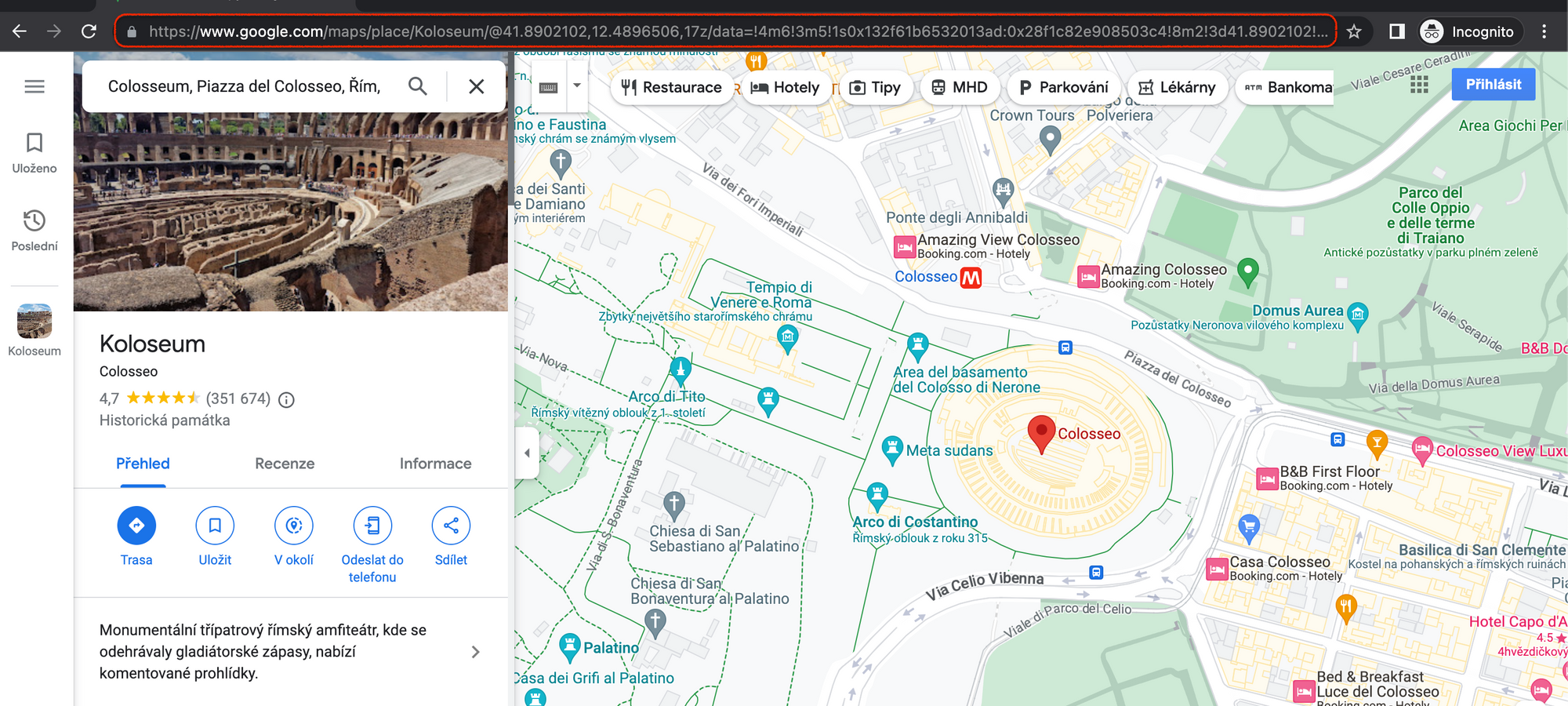Click the Přihlásit sign-in button

[1494, 85]
